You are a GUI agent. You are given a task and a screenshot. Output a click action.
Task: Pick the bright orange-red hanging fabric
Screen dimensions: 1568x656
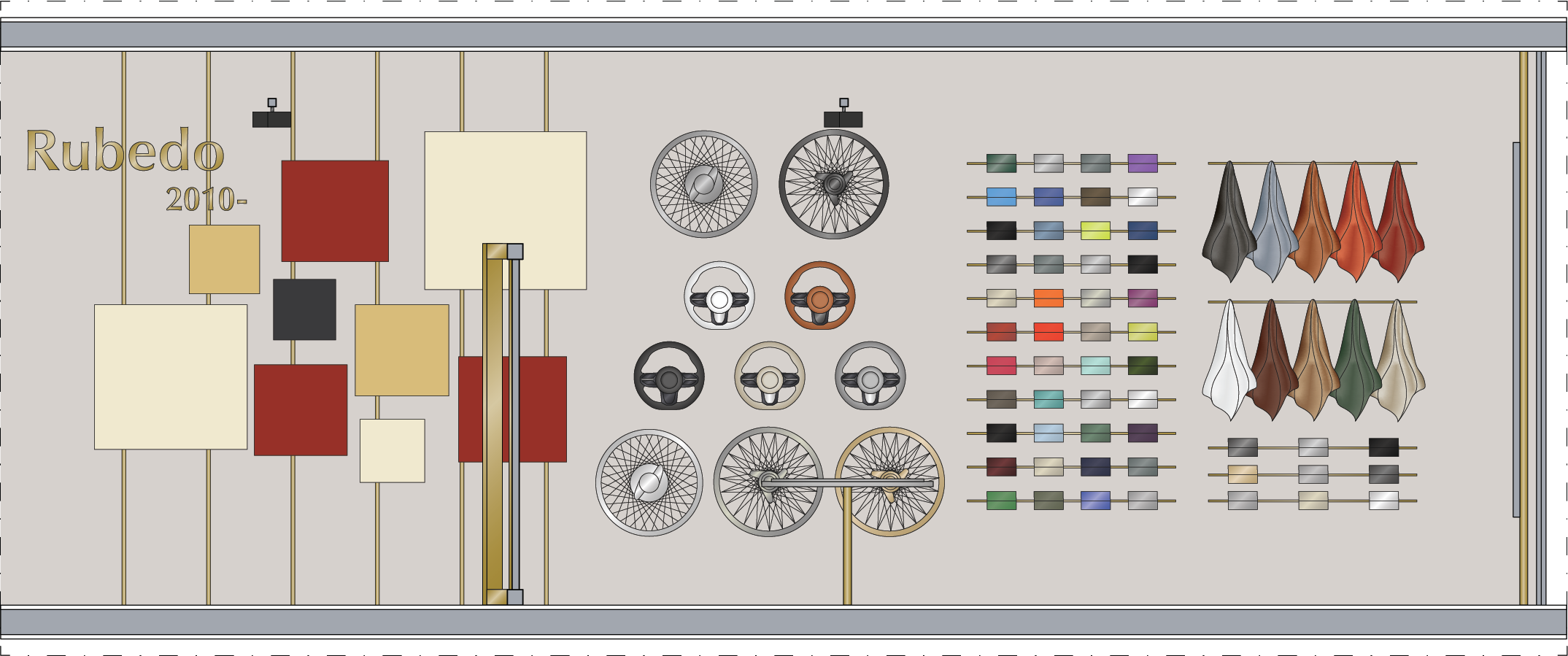(1356, 222)
